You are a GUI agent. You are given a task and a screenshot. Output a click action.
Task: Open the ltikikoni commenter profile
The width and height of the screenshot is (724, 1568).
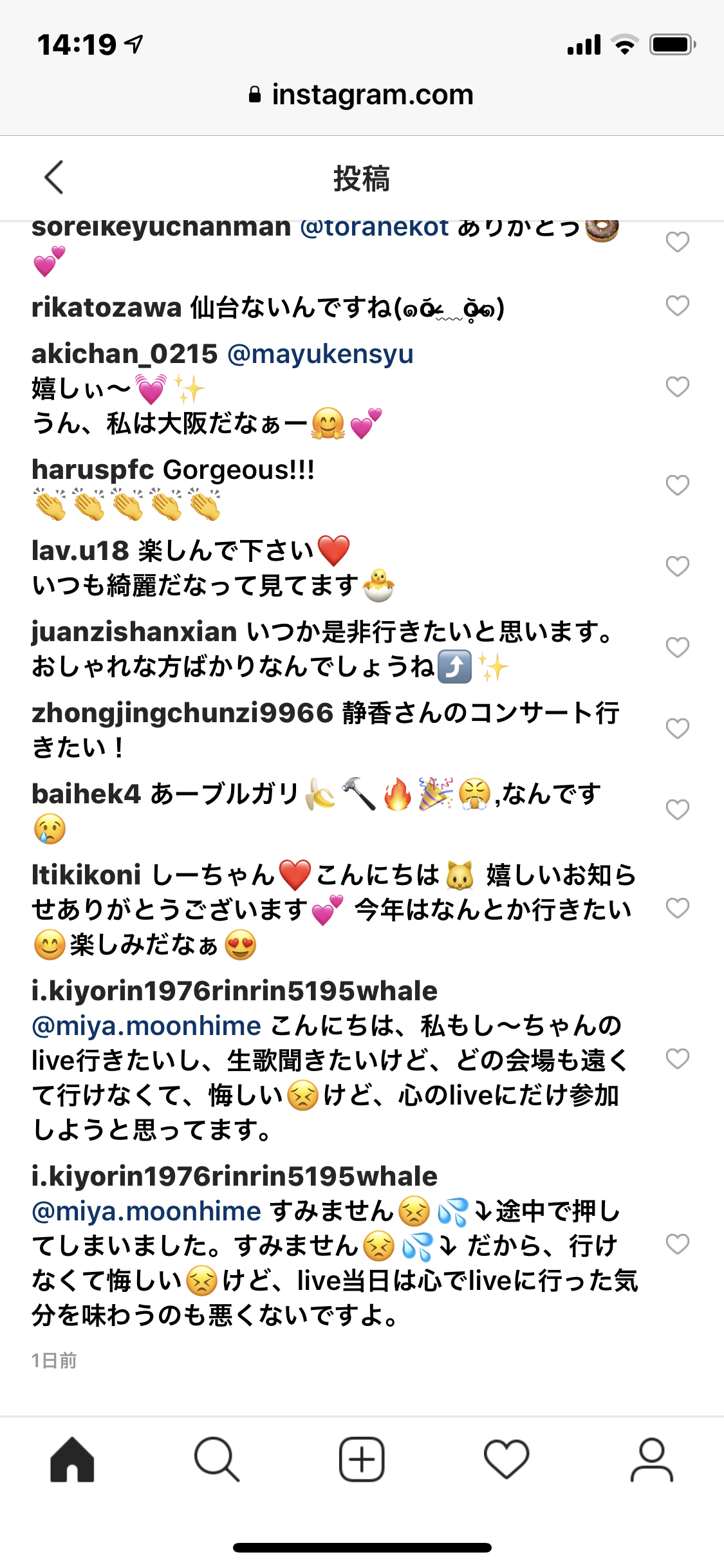[86, 875]
